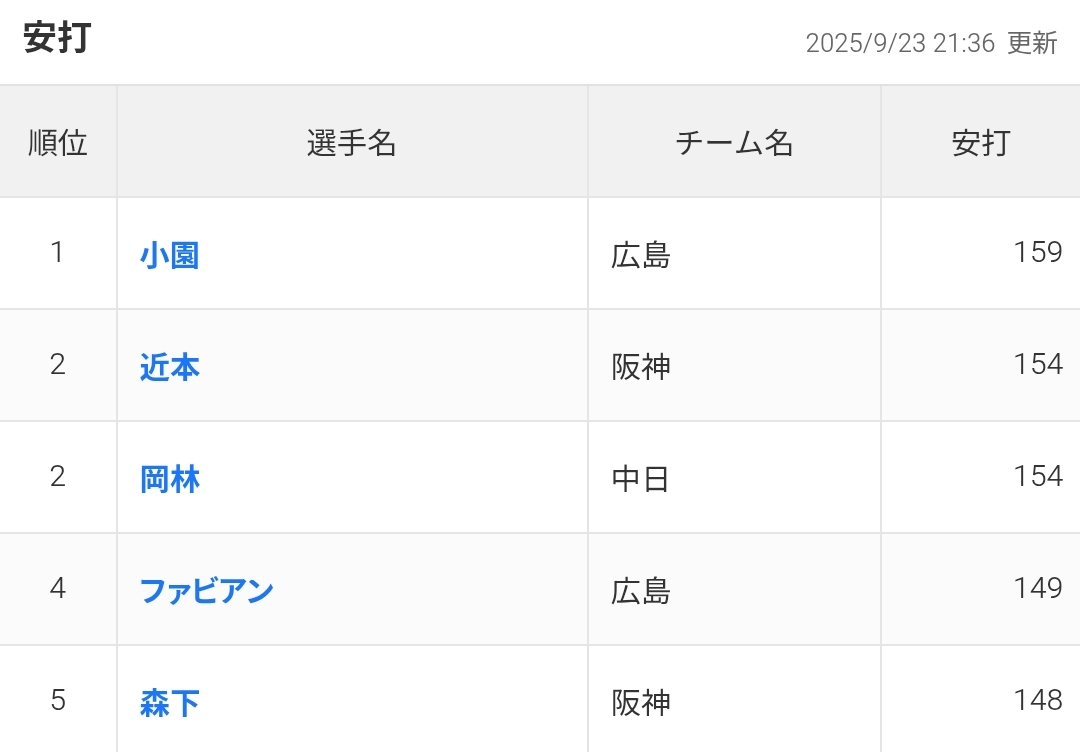This screenshot has width=1080, height=752.
Task: Click team cell 阪神 in 近本 row
Action: (x=641, y=368)
